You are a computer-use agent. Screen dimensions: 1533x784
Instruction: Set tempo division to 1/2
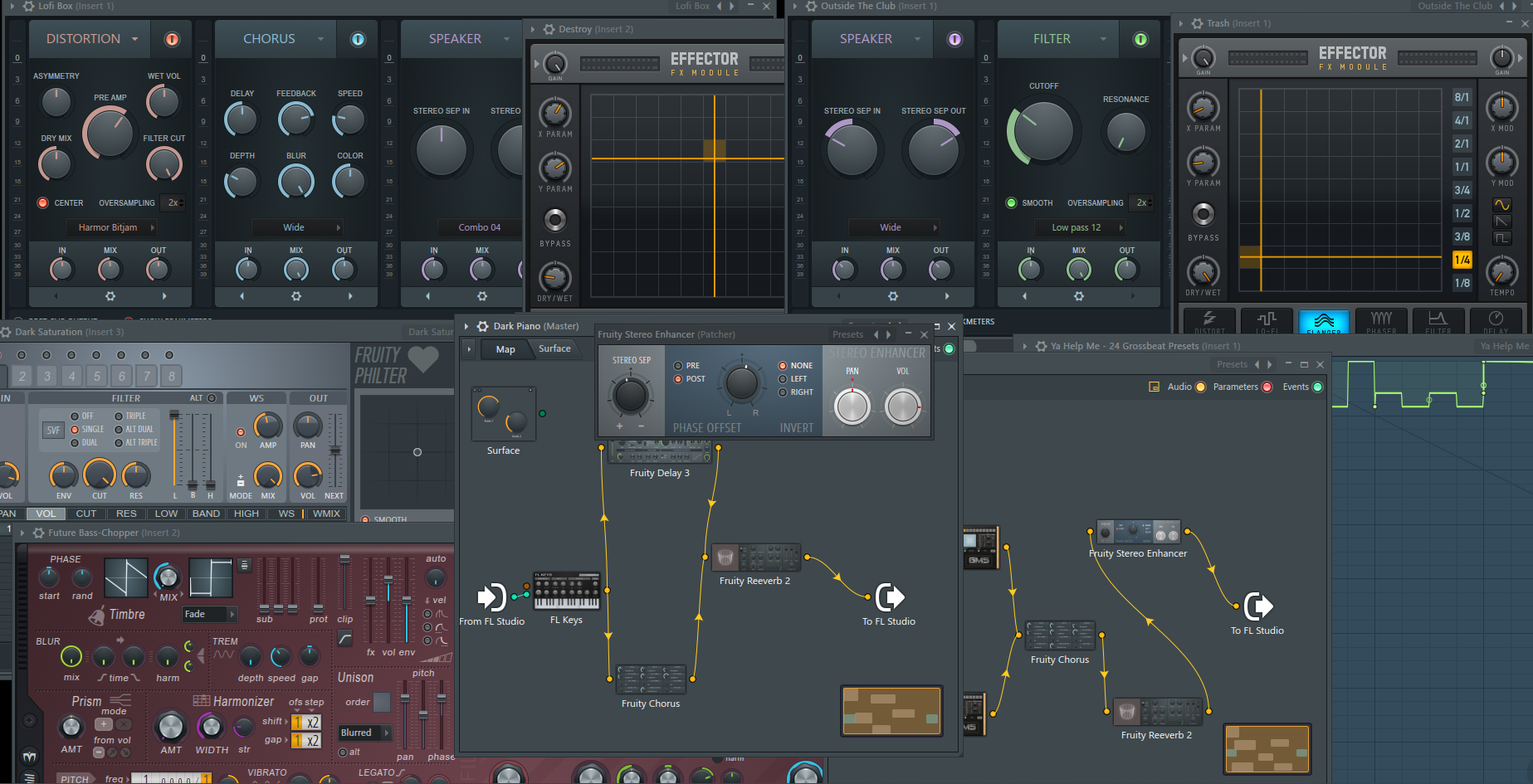tap(1462, 213)
